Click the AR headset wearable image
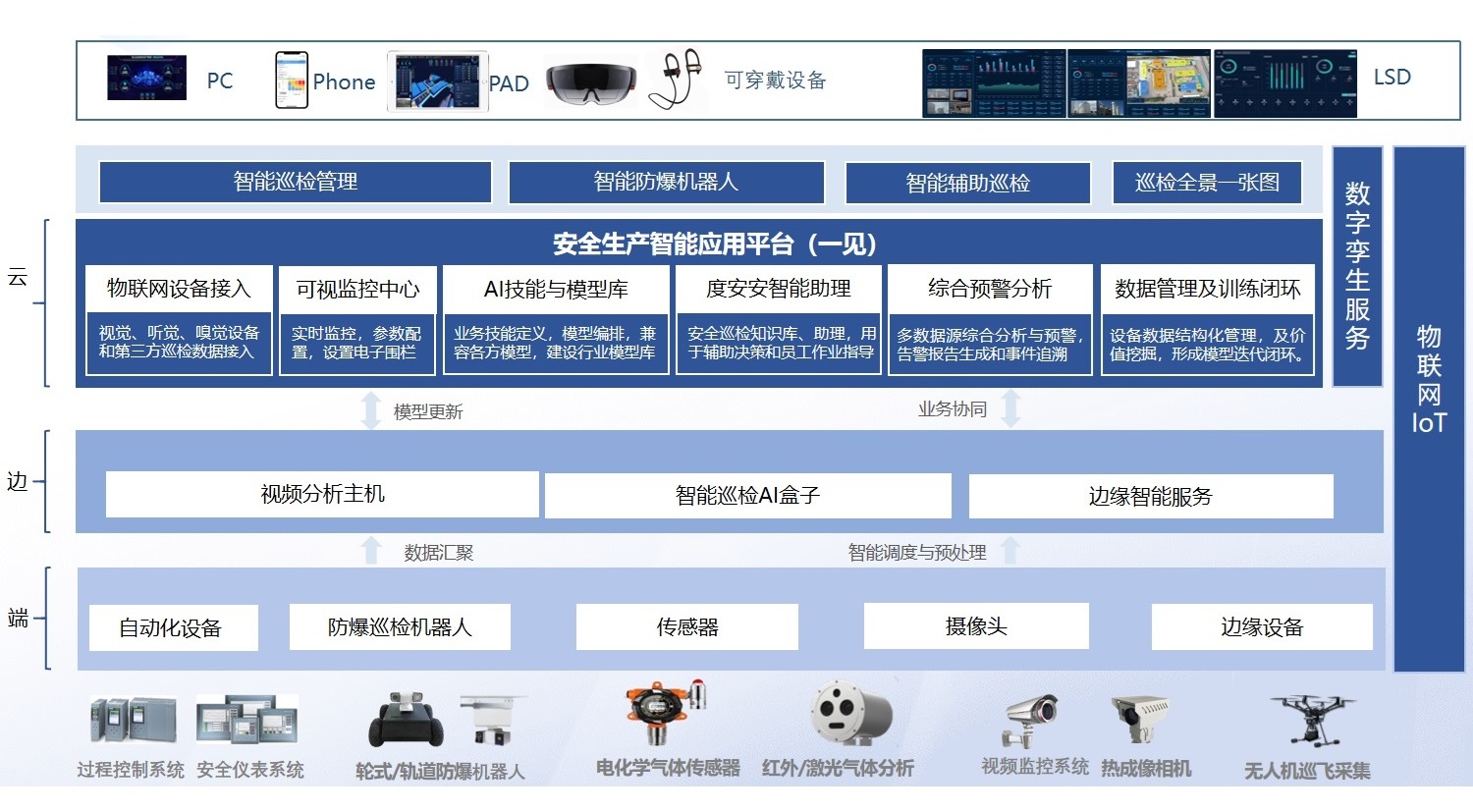This screenshot has height=812, width=1473. click(x=591, y=82)
